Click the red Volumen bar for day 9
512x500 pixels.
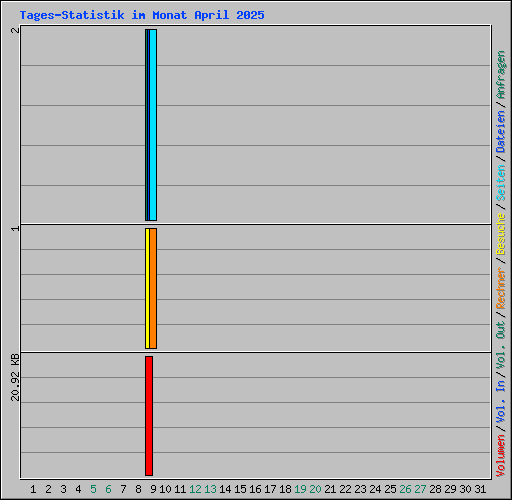coord(149,416)
